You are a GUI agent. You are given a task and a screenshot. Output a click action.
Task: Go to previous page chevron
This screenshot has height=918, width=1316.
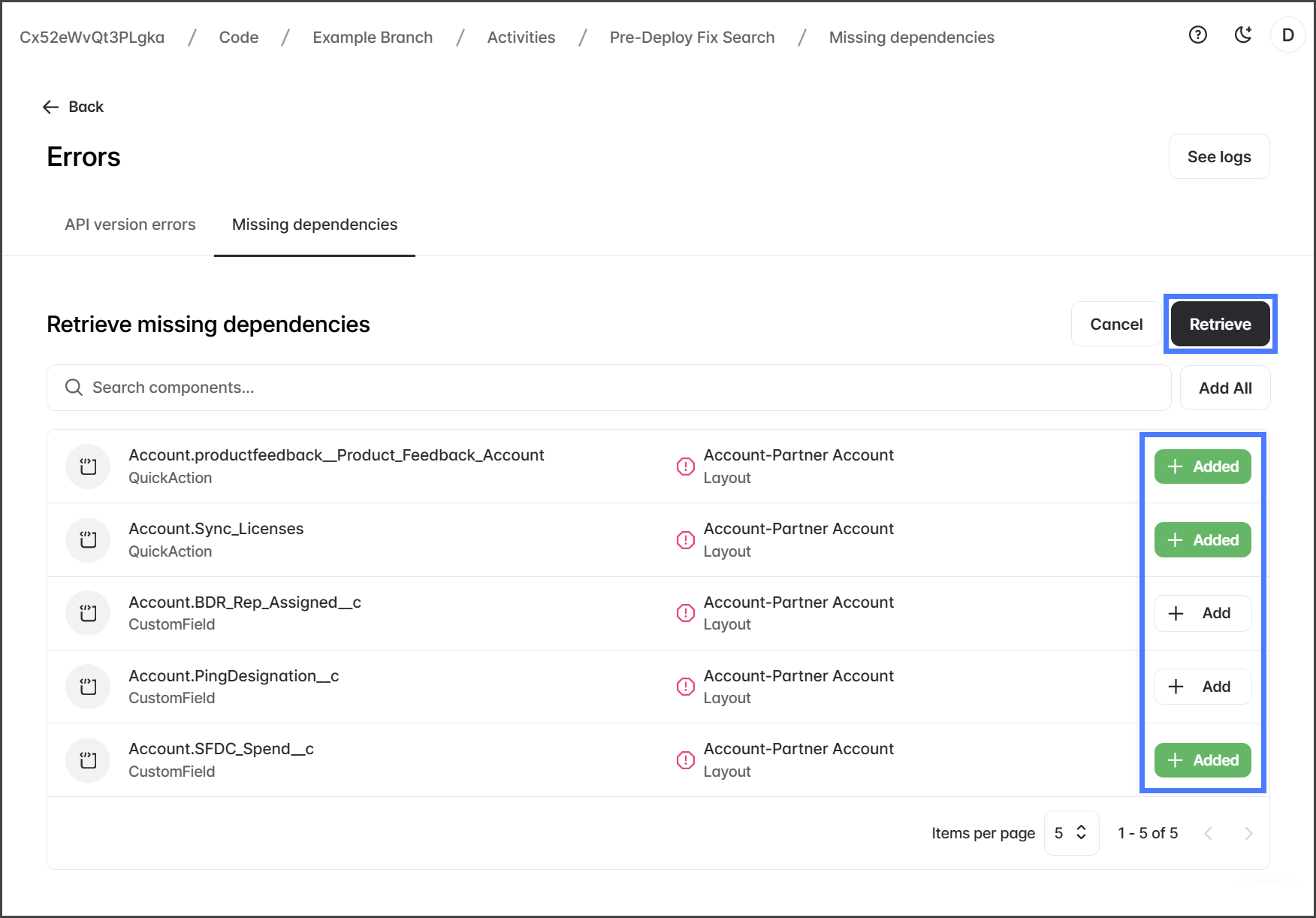coord(1209,833)
